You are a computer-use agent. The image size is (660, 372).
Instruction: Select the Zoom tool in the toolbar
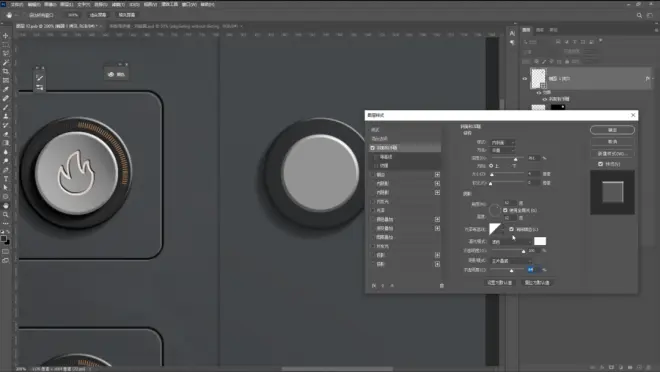(5, 215)
